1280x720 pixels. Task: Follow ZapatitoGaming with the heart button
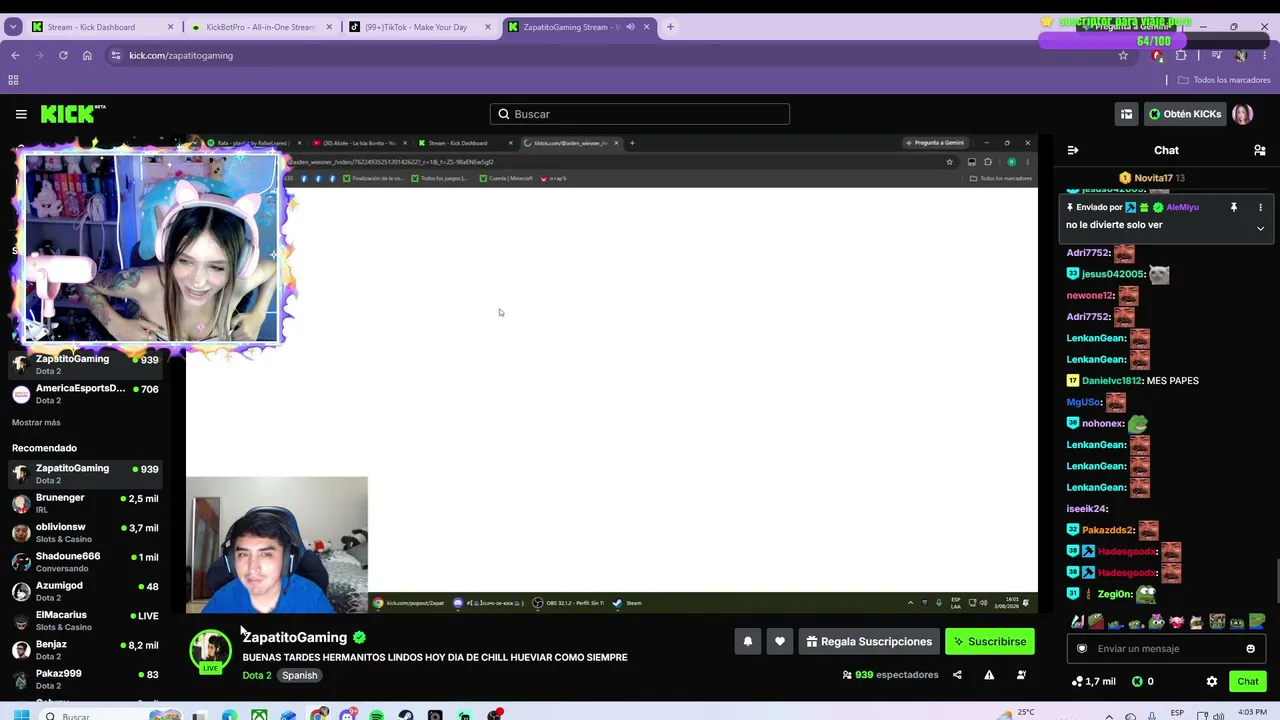pos(780,642)
